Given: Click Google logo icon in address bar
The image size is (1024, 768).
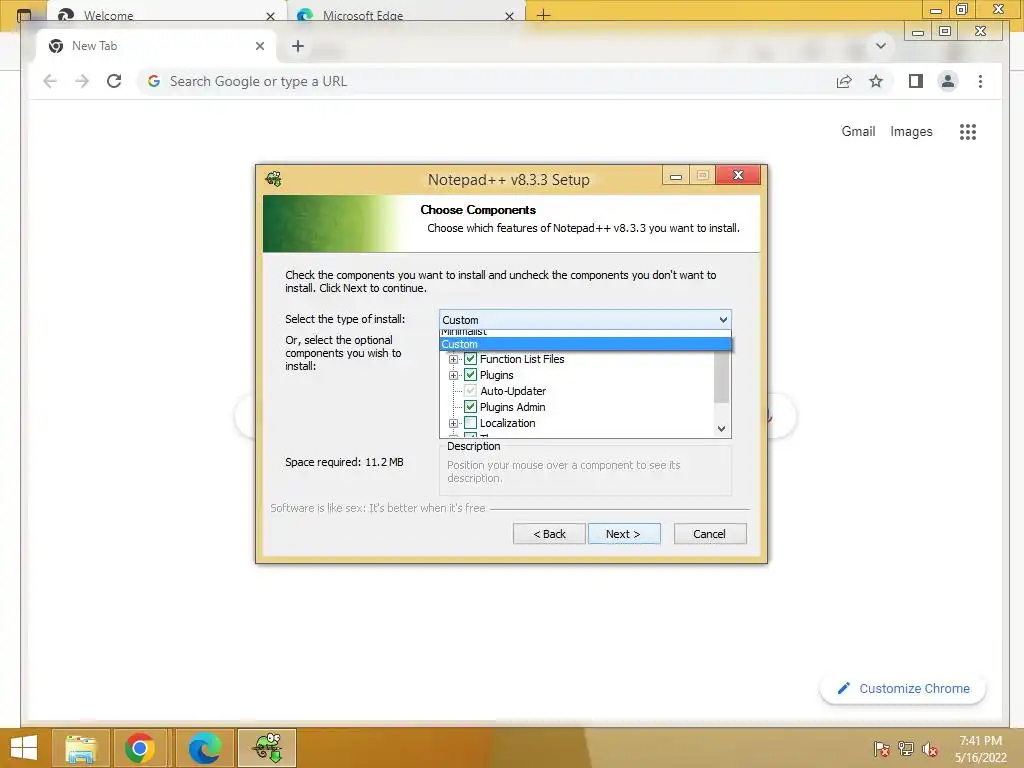Looking at the screenshot, I should (x=154, y=81).
